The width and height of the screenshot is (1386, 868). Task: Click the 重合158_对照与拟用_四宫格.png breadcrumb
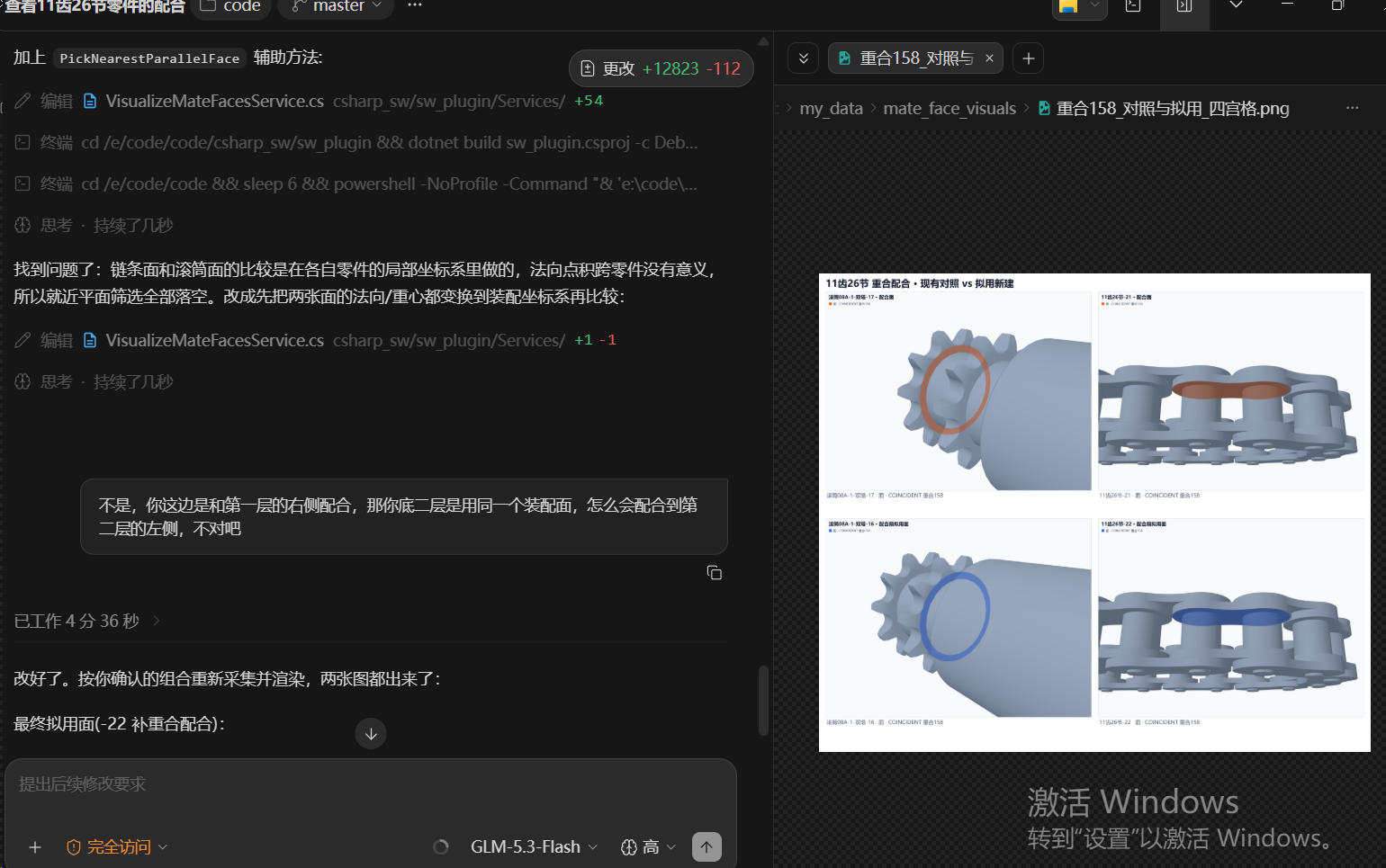coord(1173,109)
